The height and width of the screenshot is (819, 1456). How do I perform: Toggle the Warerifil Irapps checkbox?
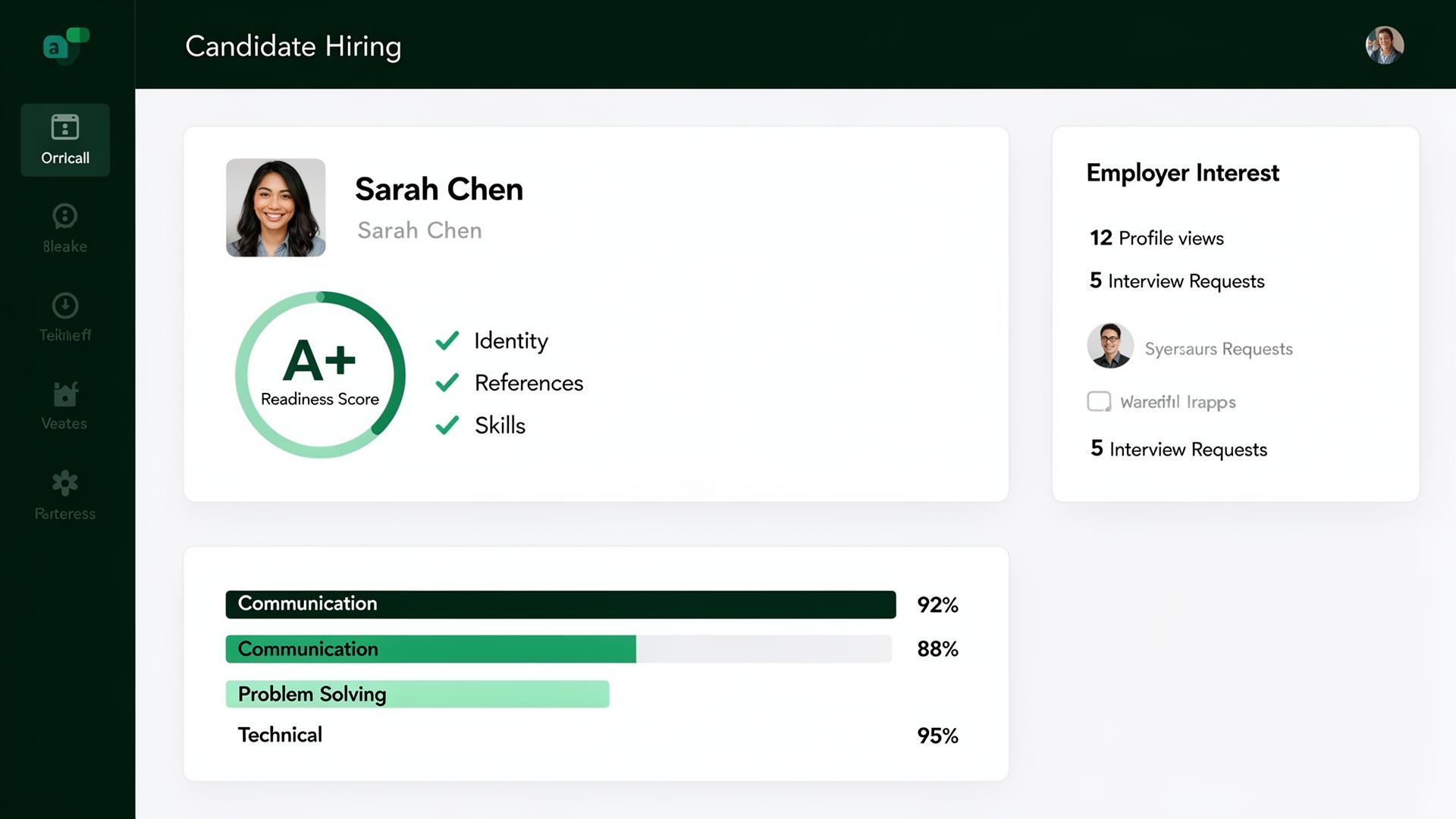[1098, 401]
